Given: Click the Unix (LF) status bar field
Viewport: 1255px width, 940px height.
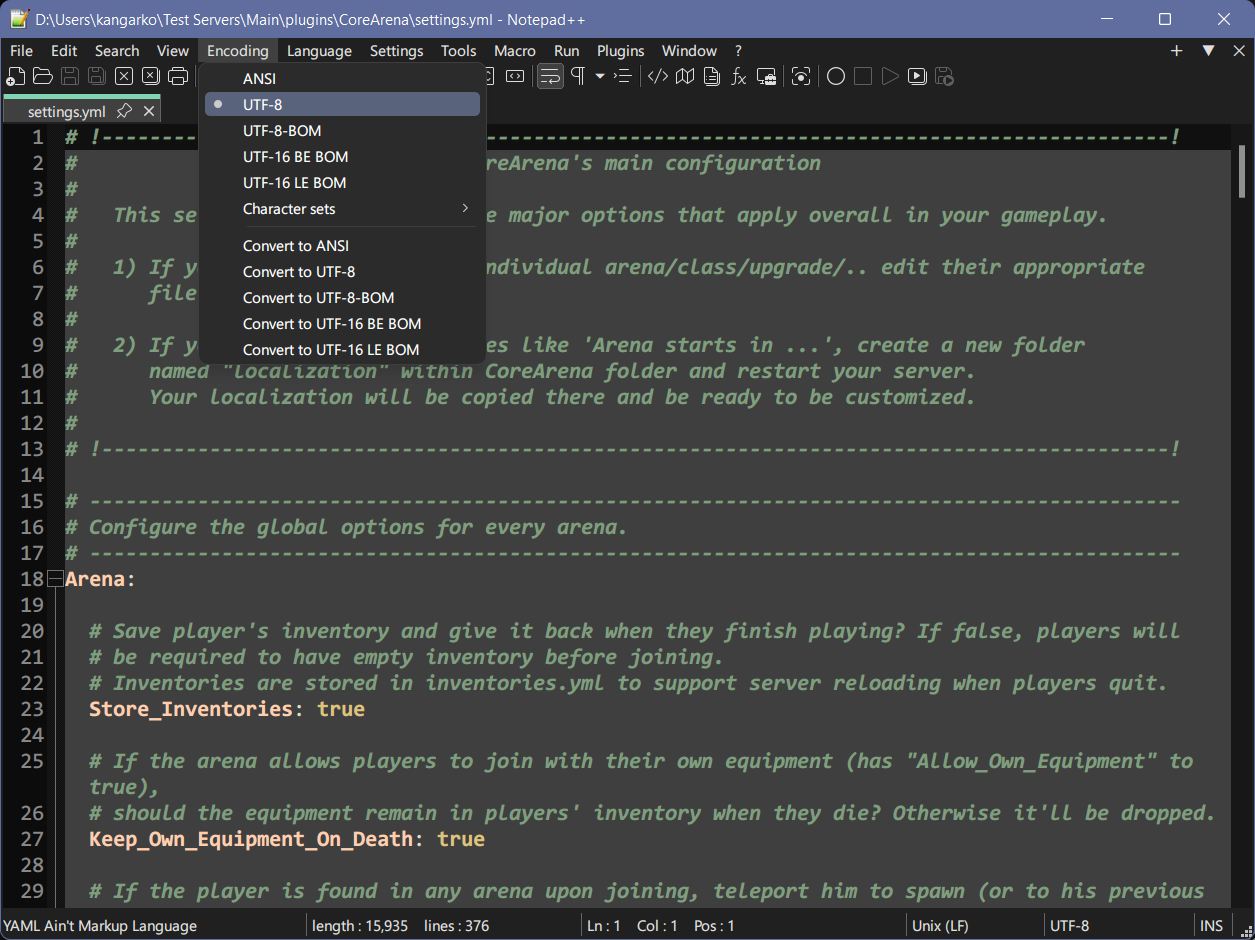Looking at the screenshot, I should pos(974,926).
